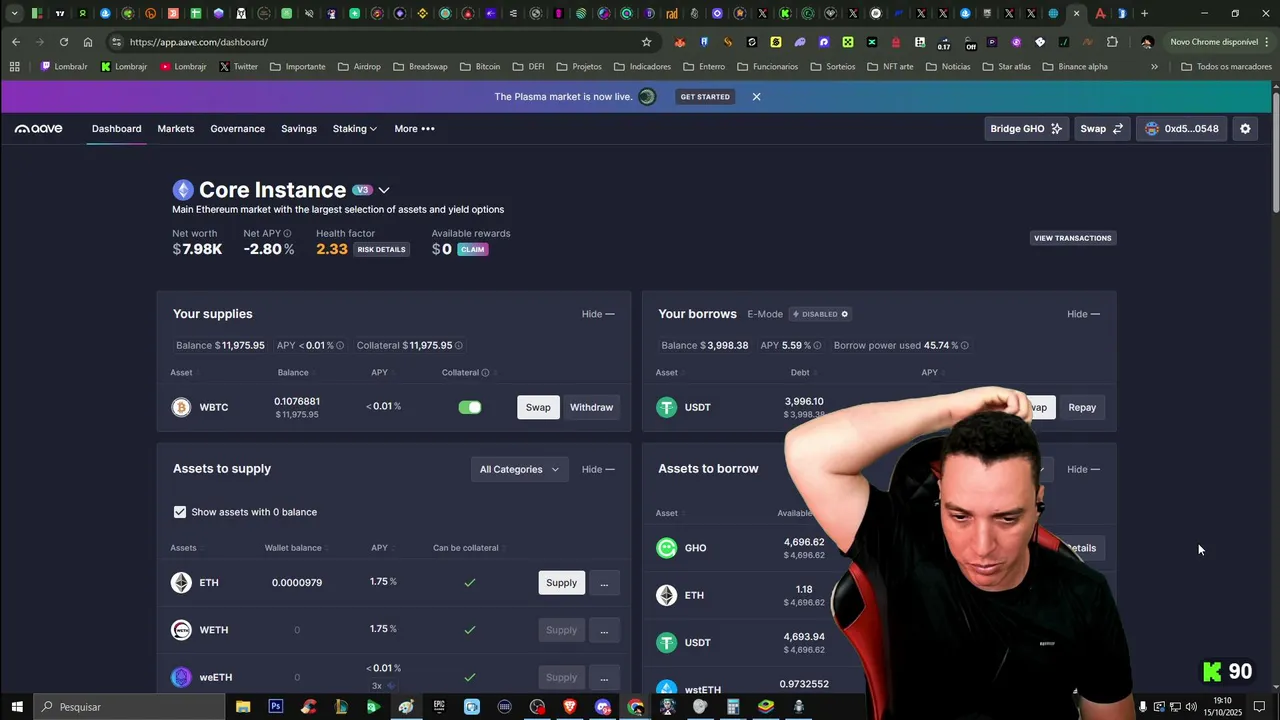Toggle WBTC collateral switch
The image size is (1280, 720).
(470, 407)
